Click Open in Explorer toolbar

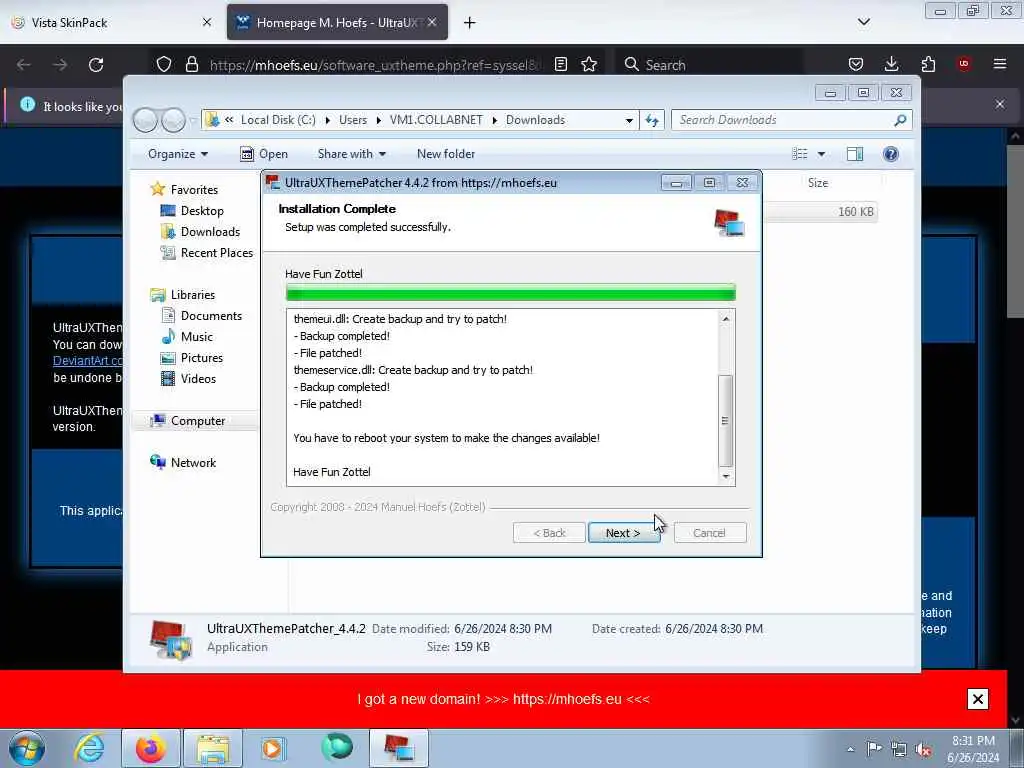tap(264, 154)
